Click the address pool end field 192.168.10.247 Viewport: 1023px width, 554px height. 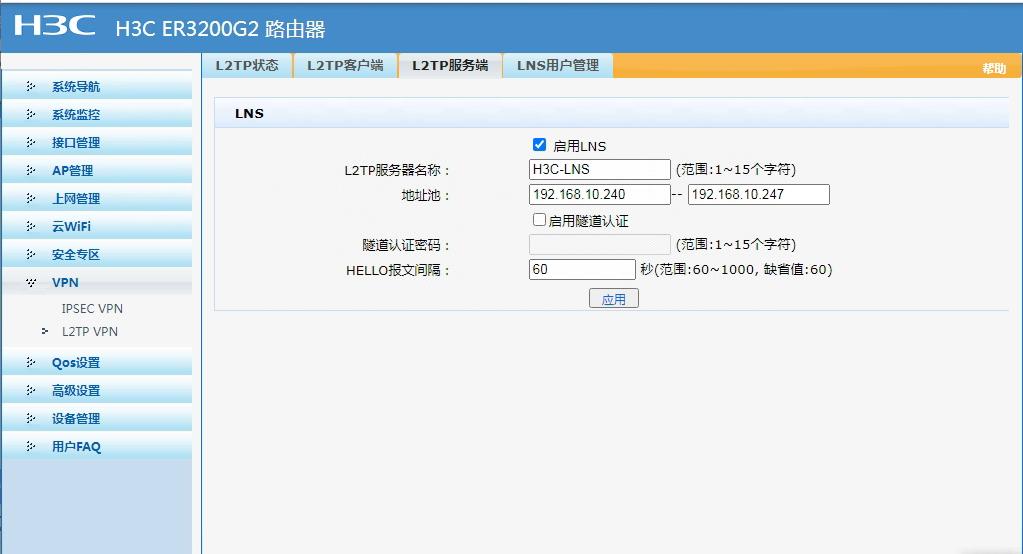coord(759,194)
